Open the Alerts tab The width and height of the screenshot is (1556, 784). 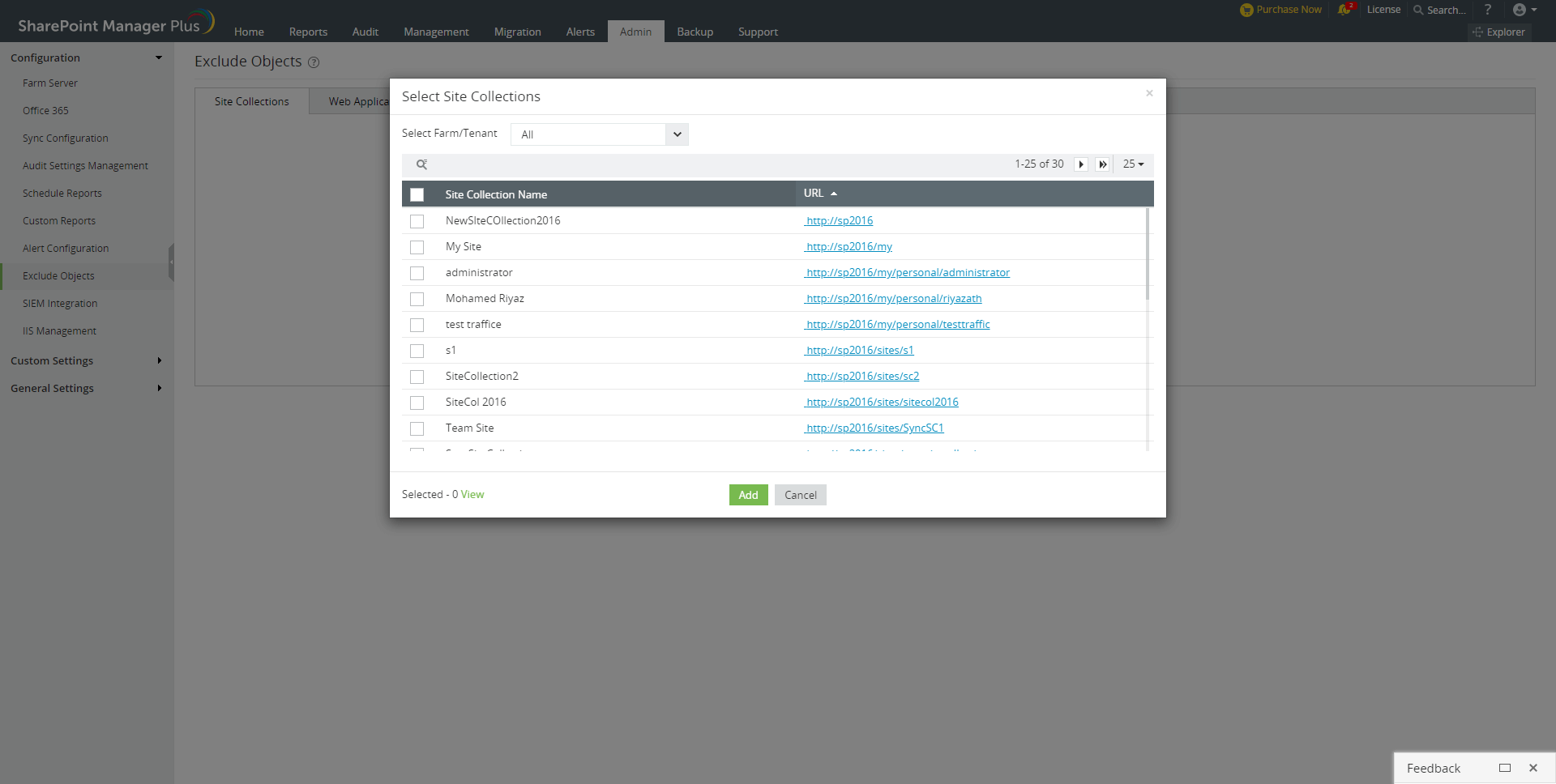580,32
